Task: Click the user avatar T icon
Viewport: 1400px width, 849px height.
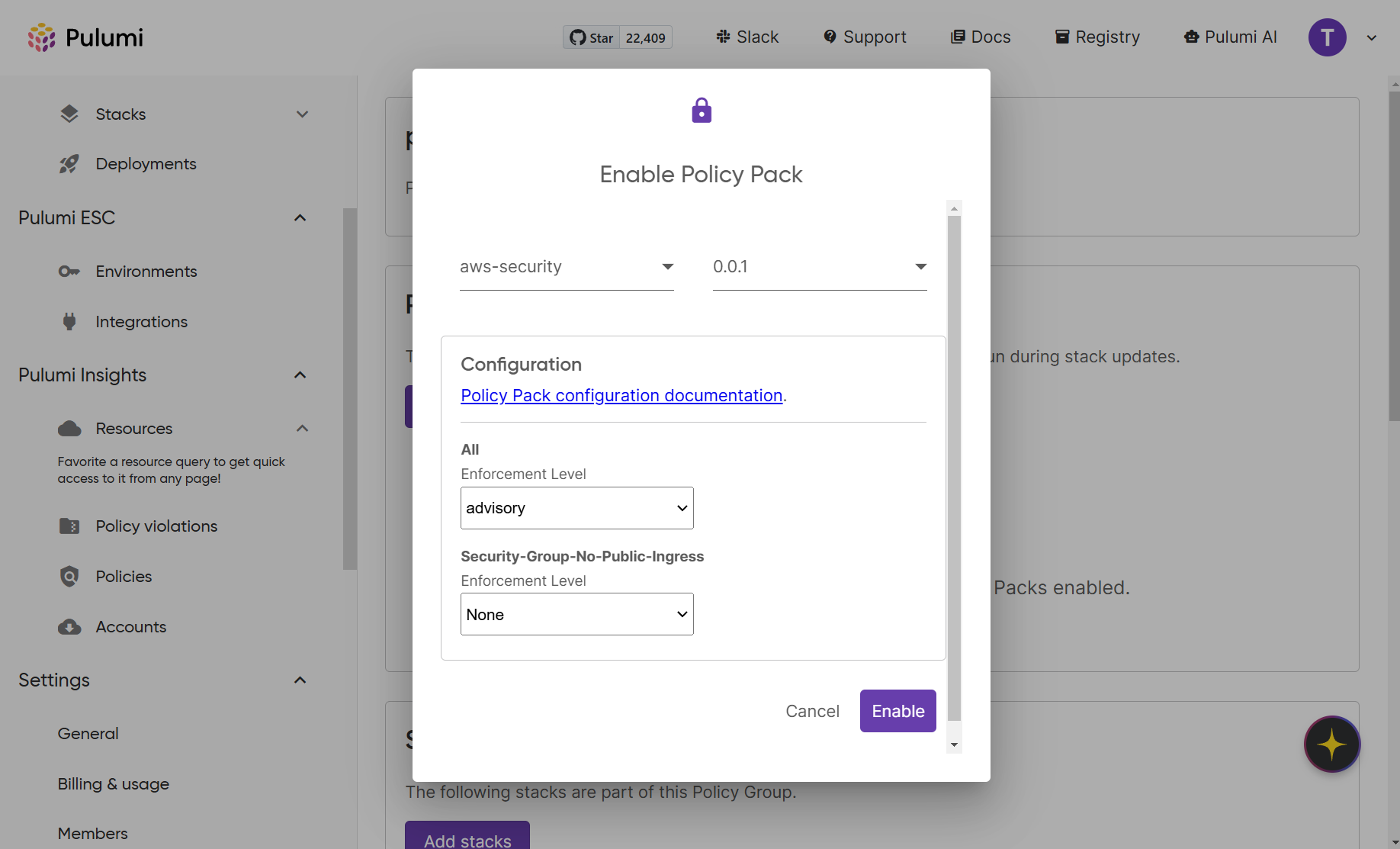Action: [x=1327, y=37]
